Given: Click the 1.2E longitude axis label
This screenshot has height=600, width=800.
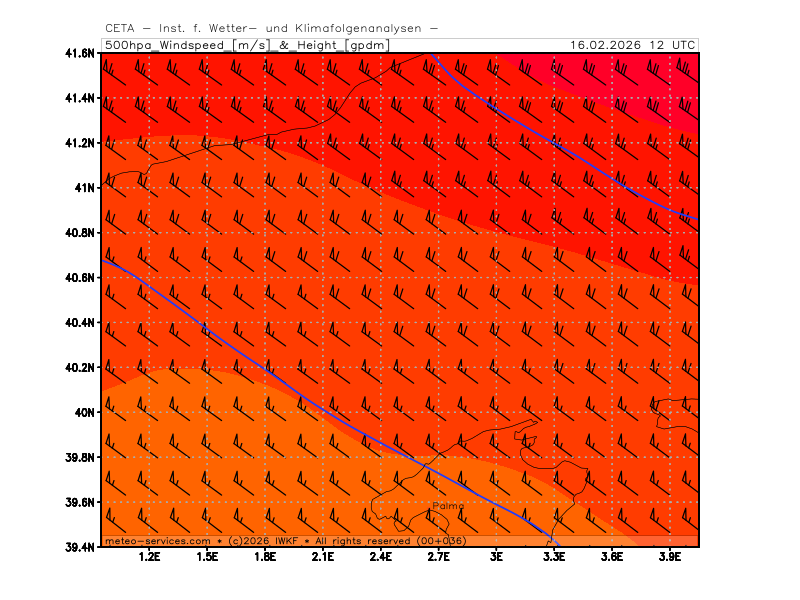Looking at the screenshot, I should coord(150,557).
